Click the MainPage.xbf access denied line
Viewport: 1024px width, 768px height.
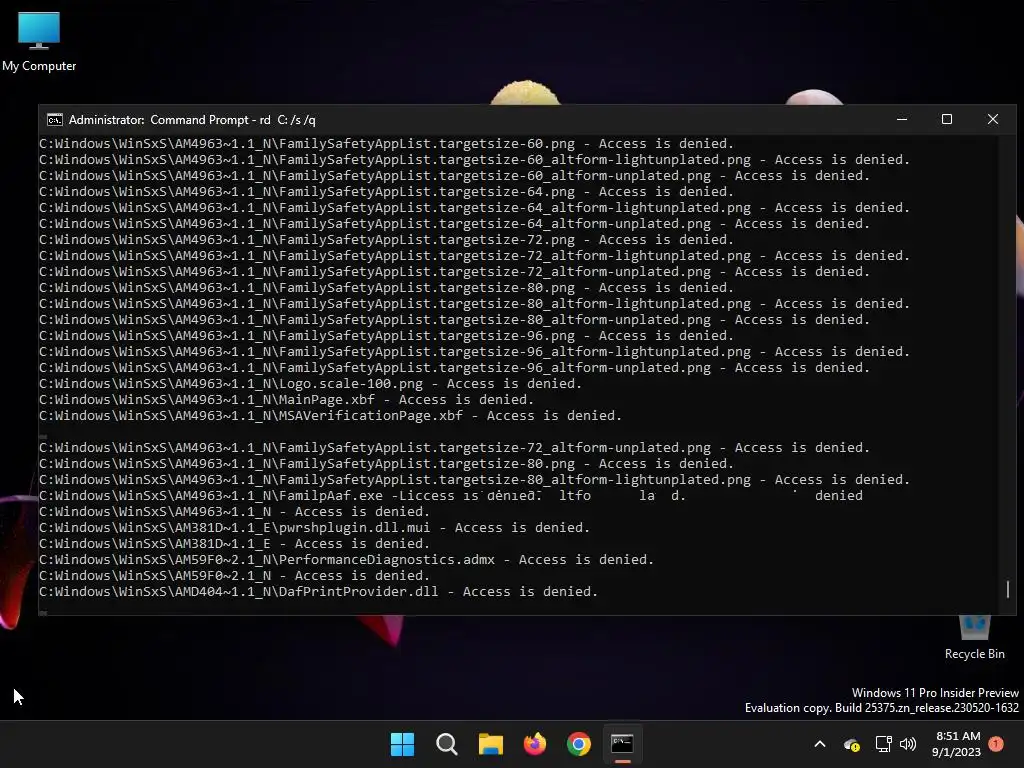[286, 400]
